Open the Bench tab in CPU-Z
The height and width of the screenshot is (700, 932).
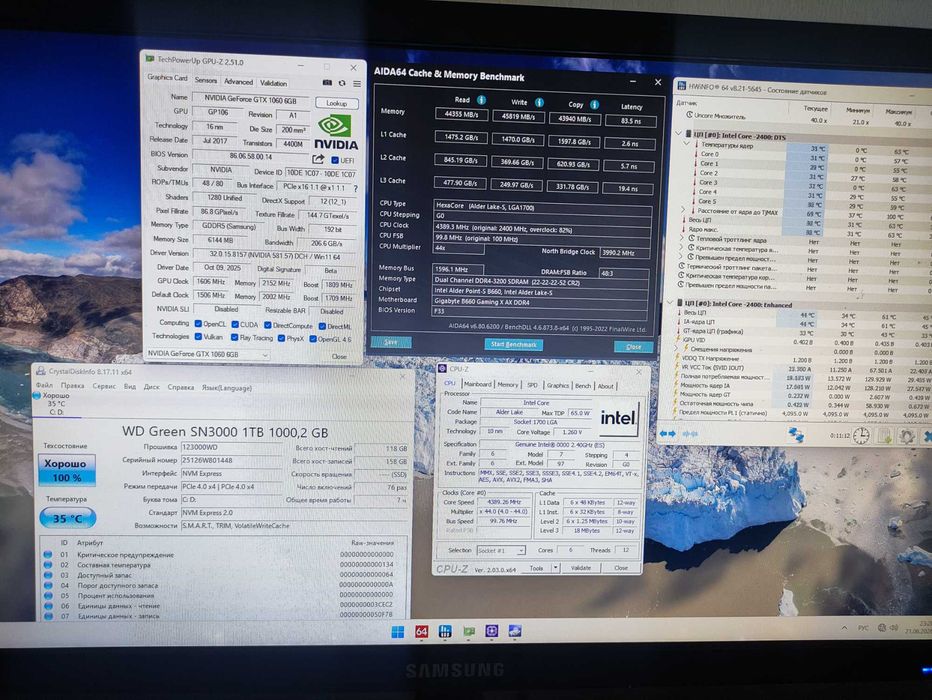[x=583, y=386]
